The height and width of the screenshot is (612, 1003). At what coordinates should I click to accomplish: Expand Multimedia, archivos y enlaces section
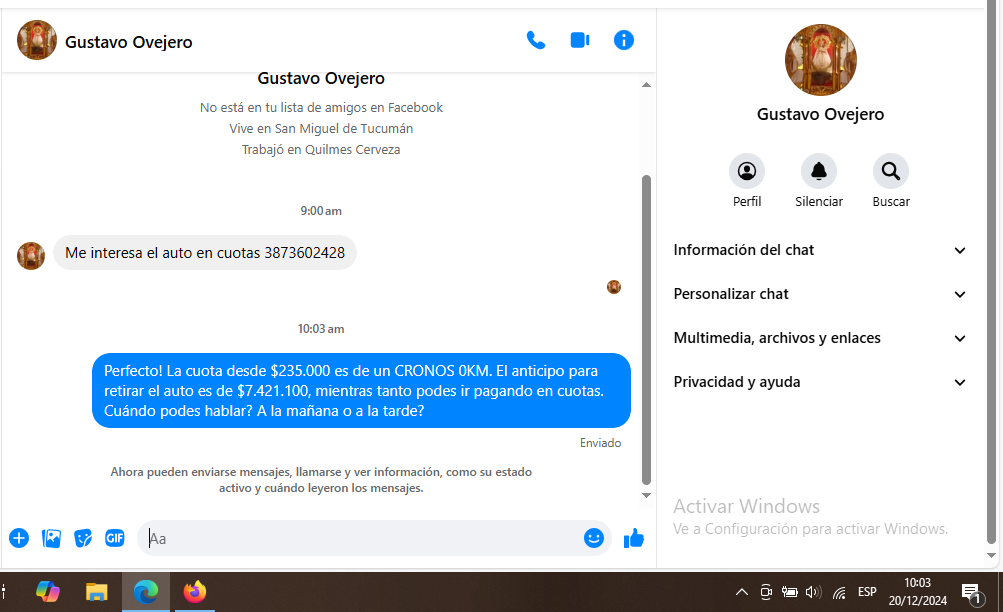pos(820,338)
